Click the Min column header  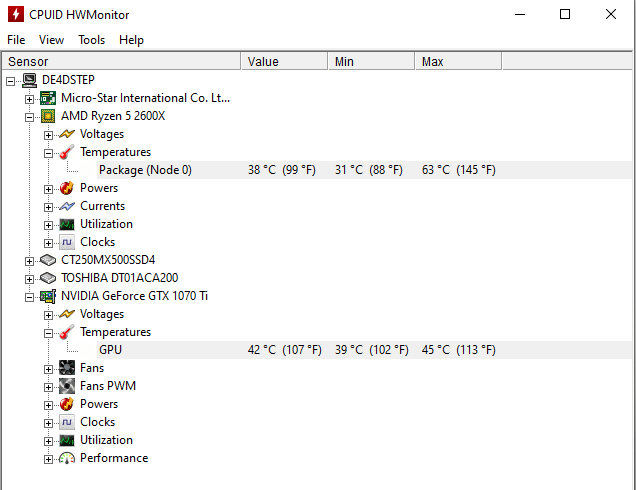tap(372, 62)
